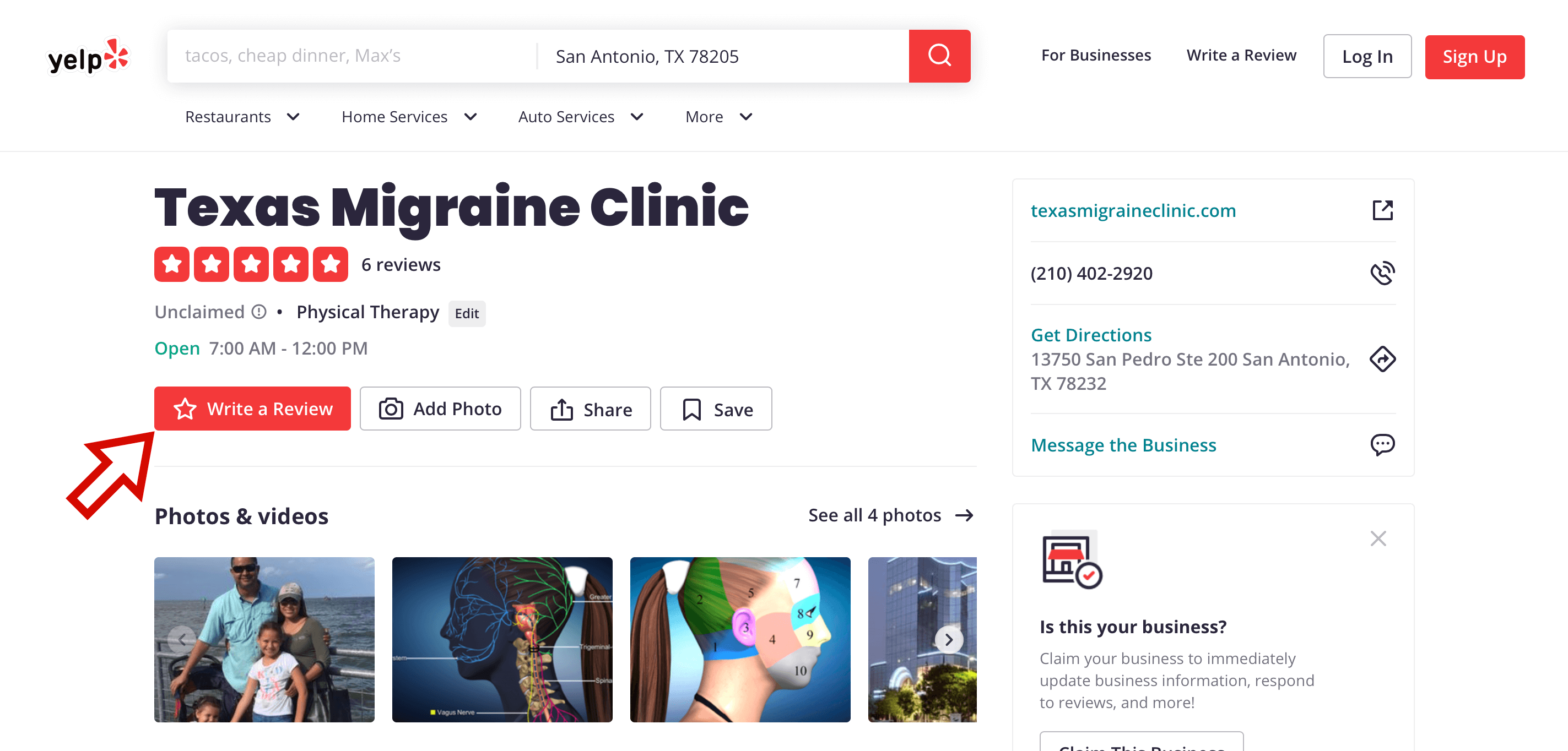This screenshot has height=751, width=1568.
Task: Click the red search magnifier button
Action: point(939,56)
